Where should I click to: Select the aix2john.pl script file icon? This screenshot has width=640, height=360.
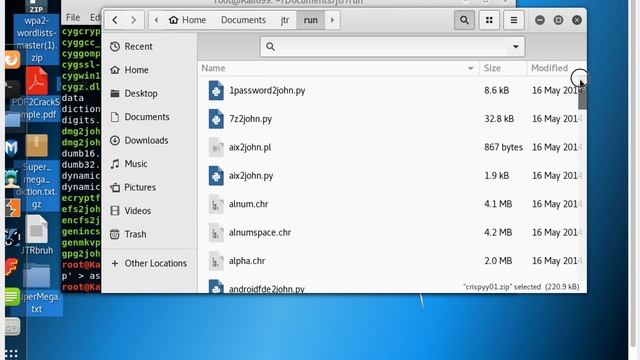tap(216, 147)
